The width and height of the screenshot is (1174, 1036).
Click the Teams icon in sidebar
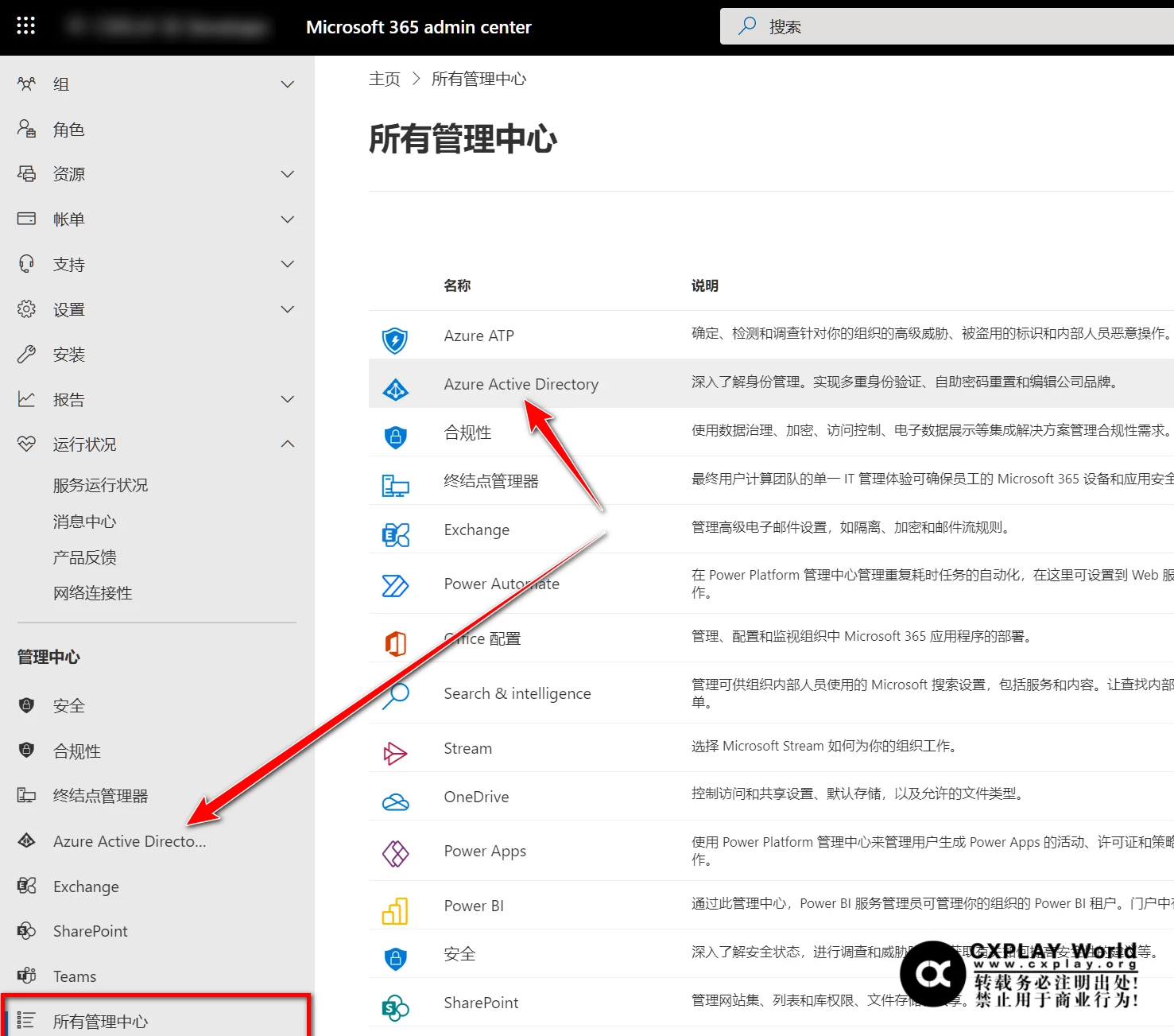coord(26,976)
